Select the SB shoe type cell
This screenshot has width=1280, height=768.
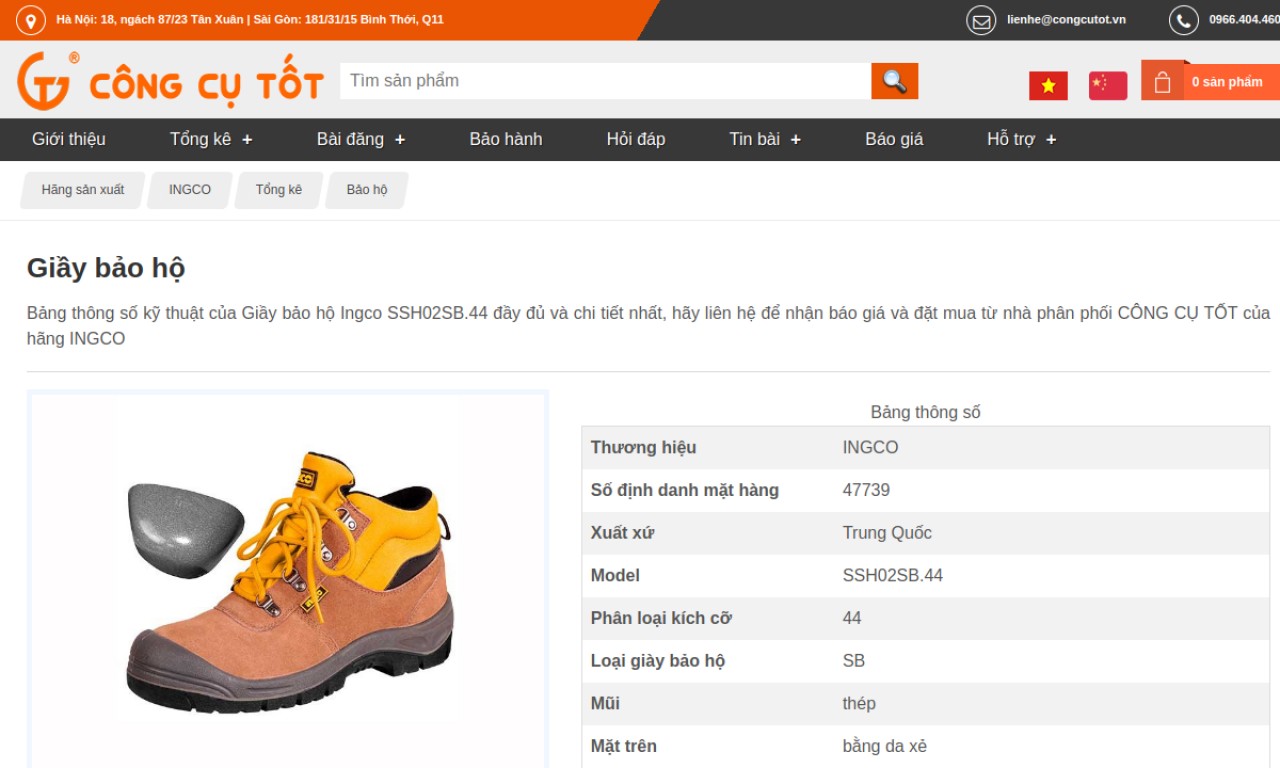tap(854, 661)
